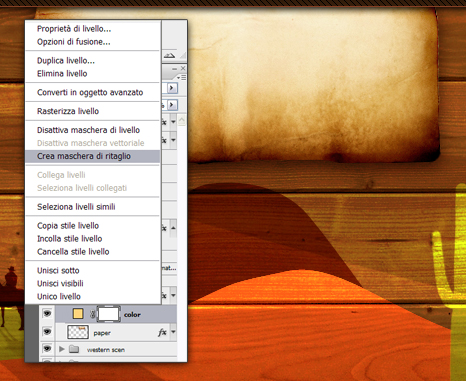
Task: Choose Converti in oggetto avanzato
Action: pos(90,92)
